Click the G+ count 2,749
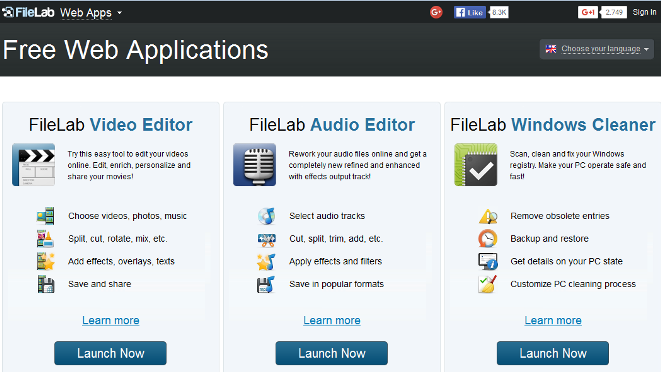 click(x=614, y=12)
